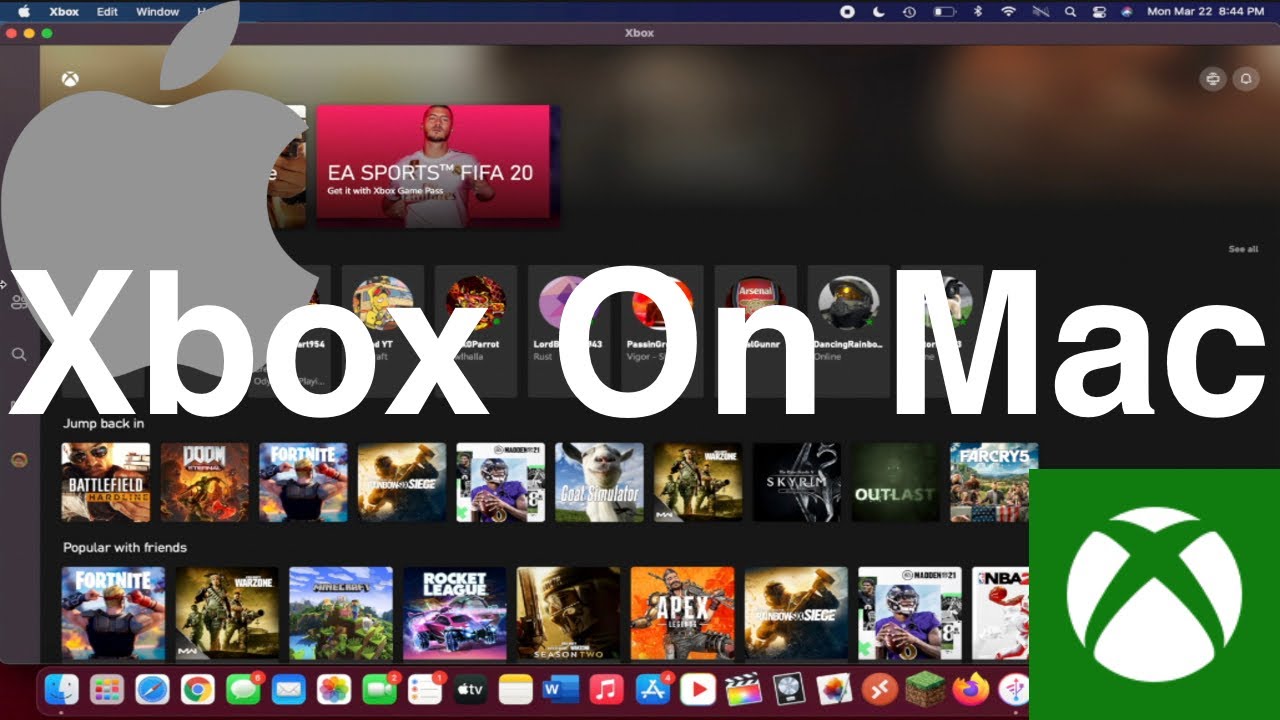Open Time Machine menu bar icon

(910, 12)
